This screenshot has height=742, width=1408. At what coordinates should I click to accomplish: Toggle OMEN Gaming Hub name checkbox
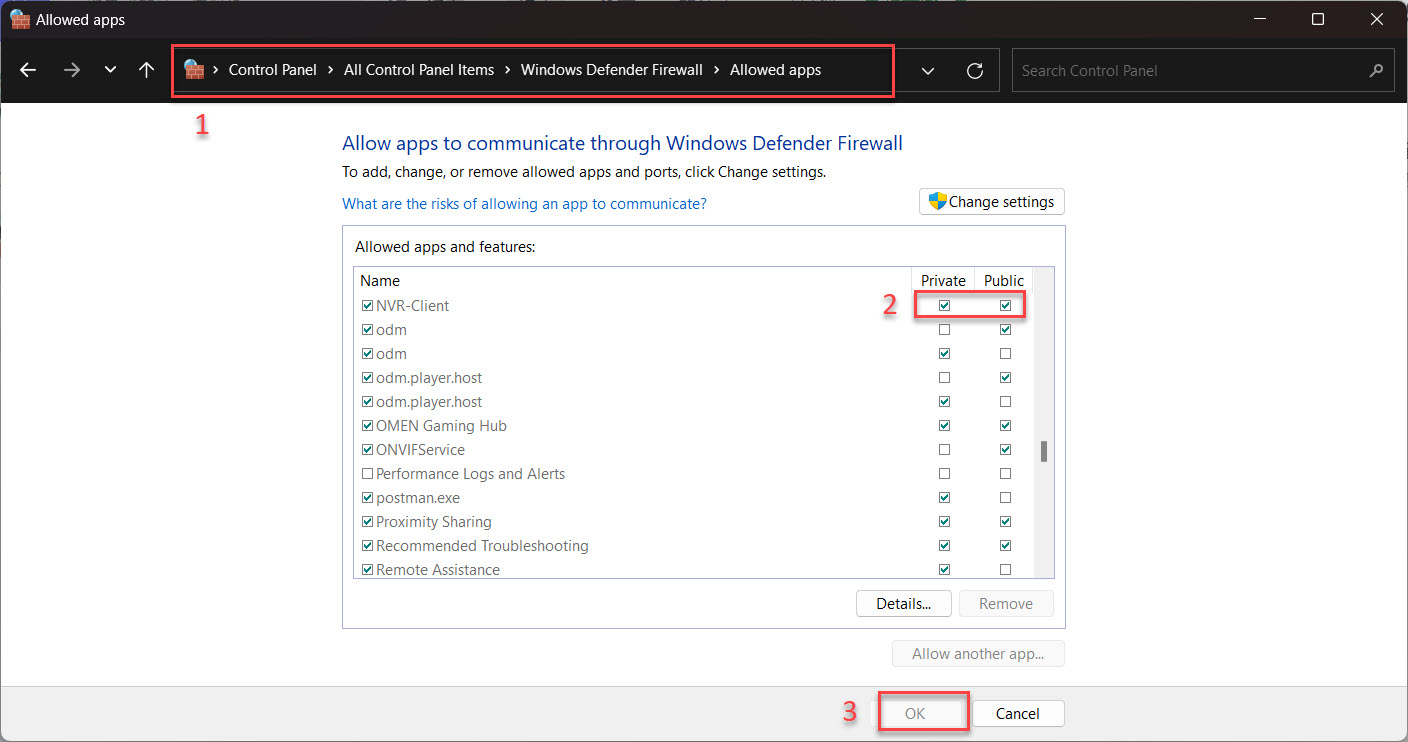pyautogui.click(x=367, y=426)
